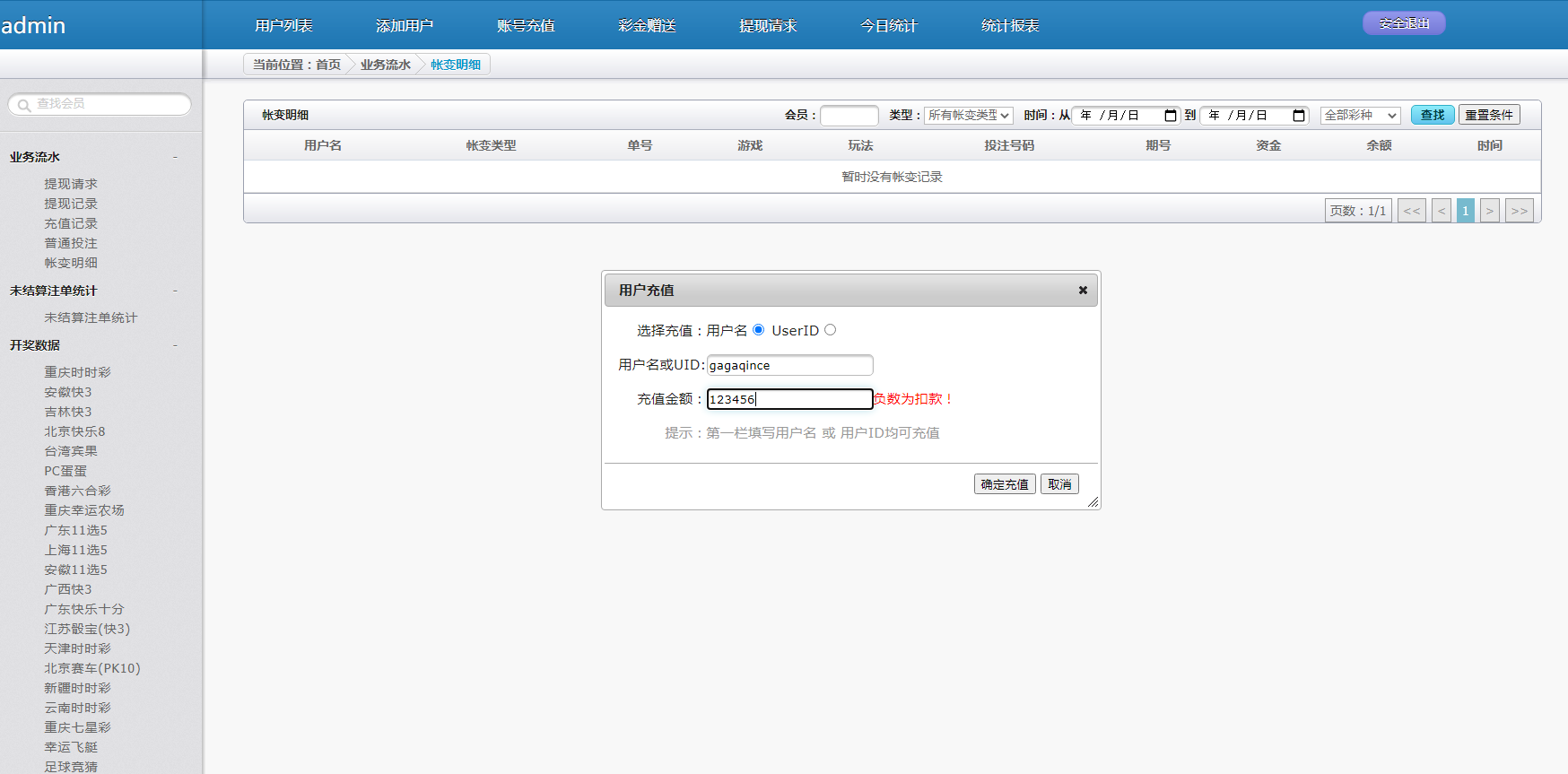The width and height of the screenshot is (1568, 774).
Task: Collapse the 业务流水 sidebar section
Action: (175, 157)
